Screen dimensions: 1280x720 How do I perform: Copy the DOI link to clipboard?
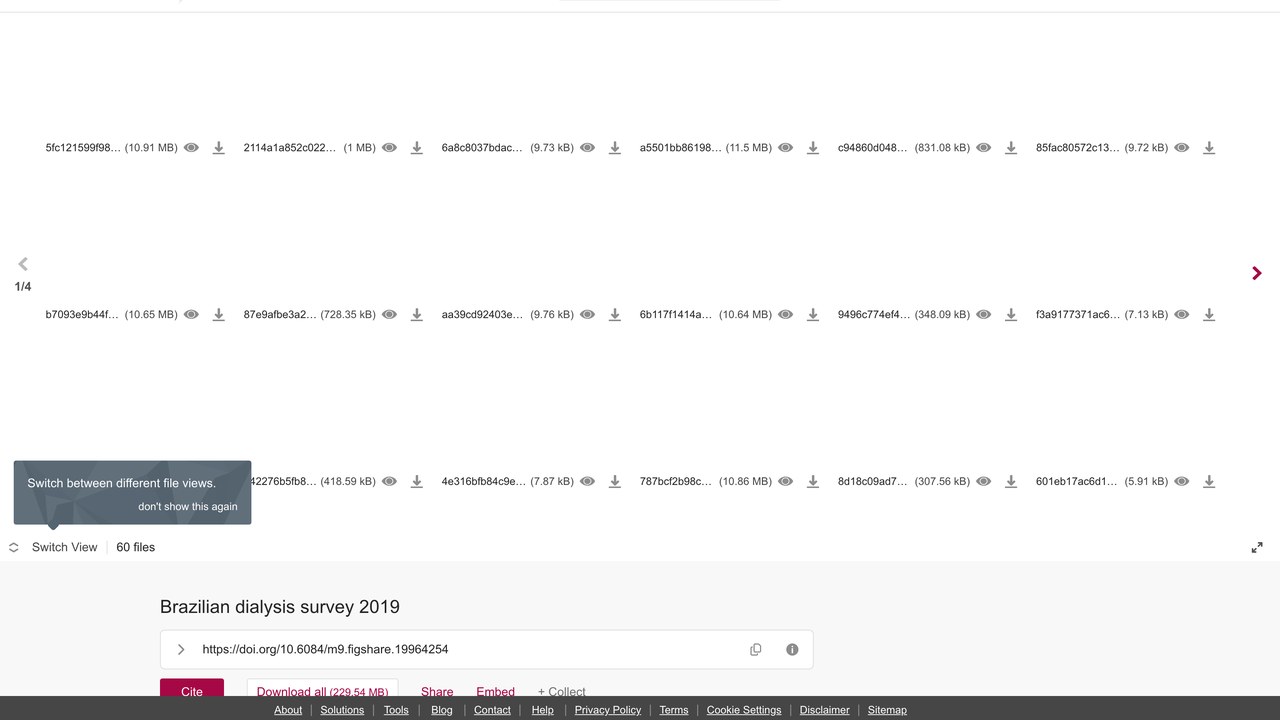click(x=756, y=650)
